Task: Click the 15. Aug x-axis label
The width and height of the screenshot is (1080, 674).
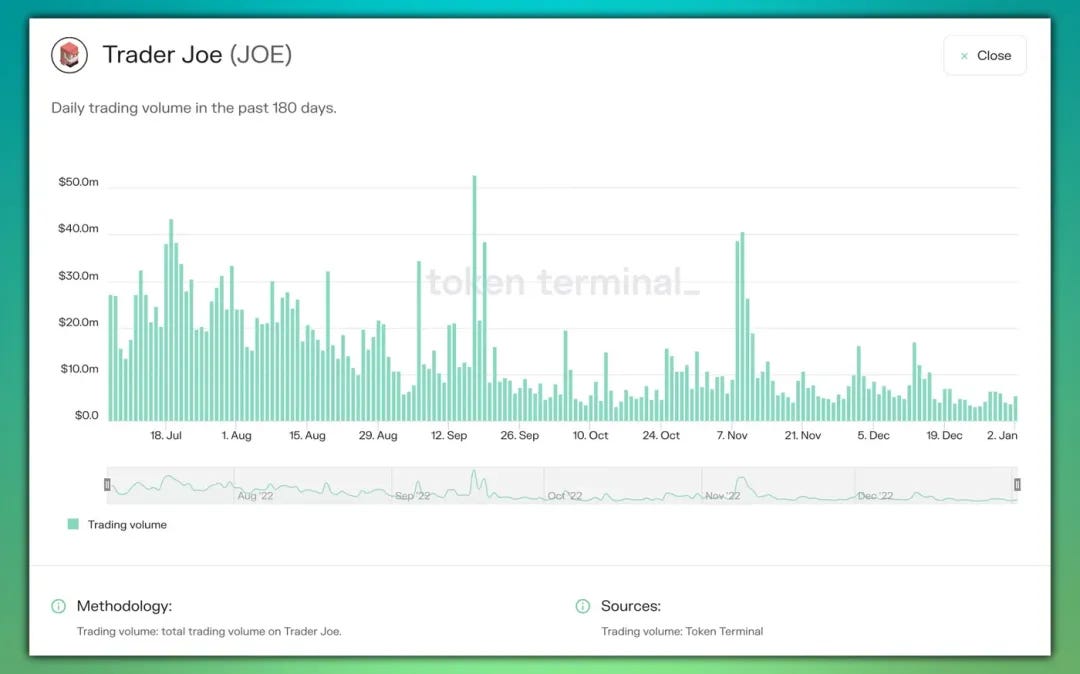Action: pos(307,435)
